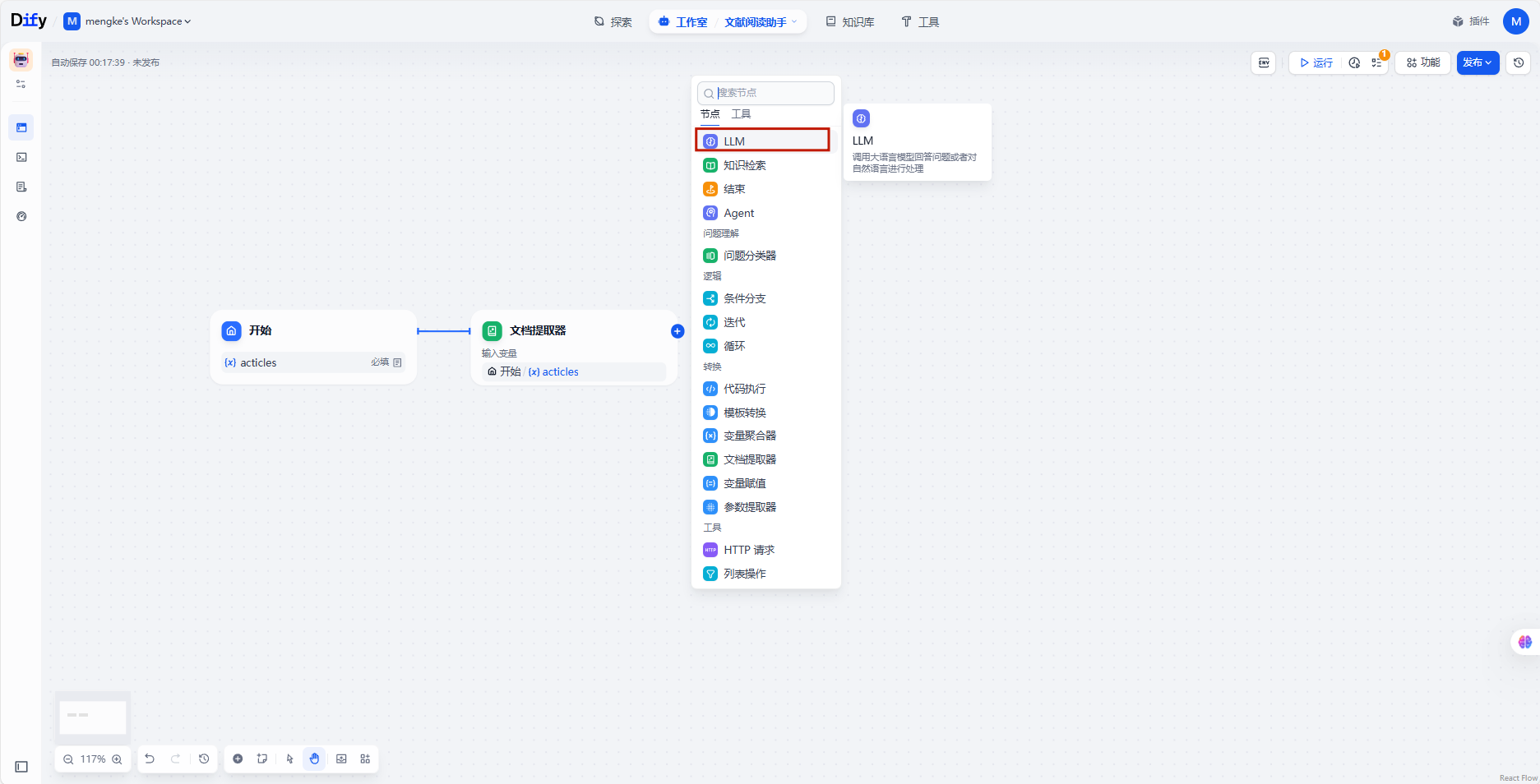Switch to pointer mode

click(x=289, y=759)
